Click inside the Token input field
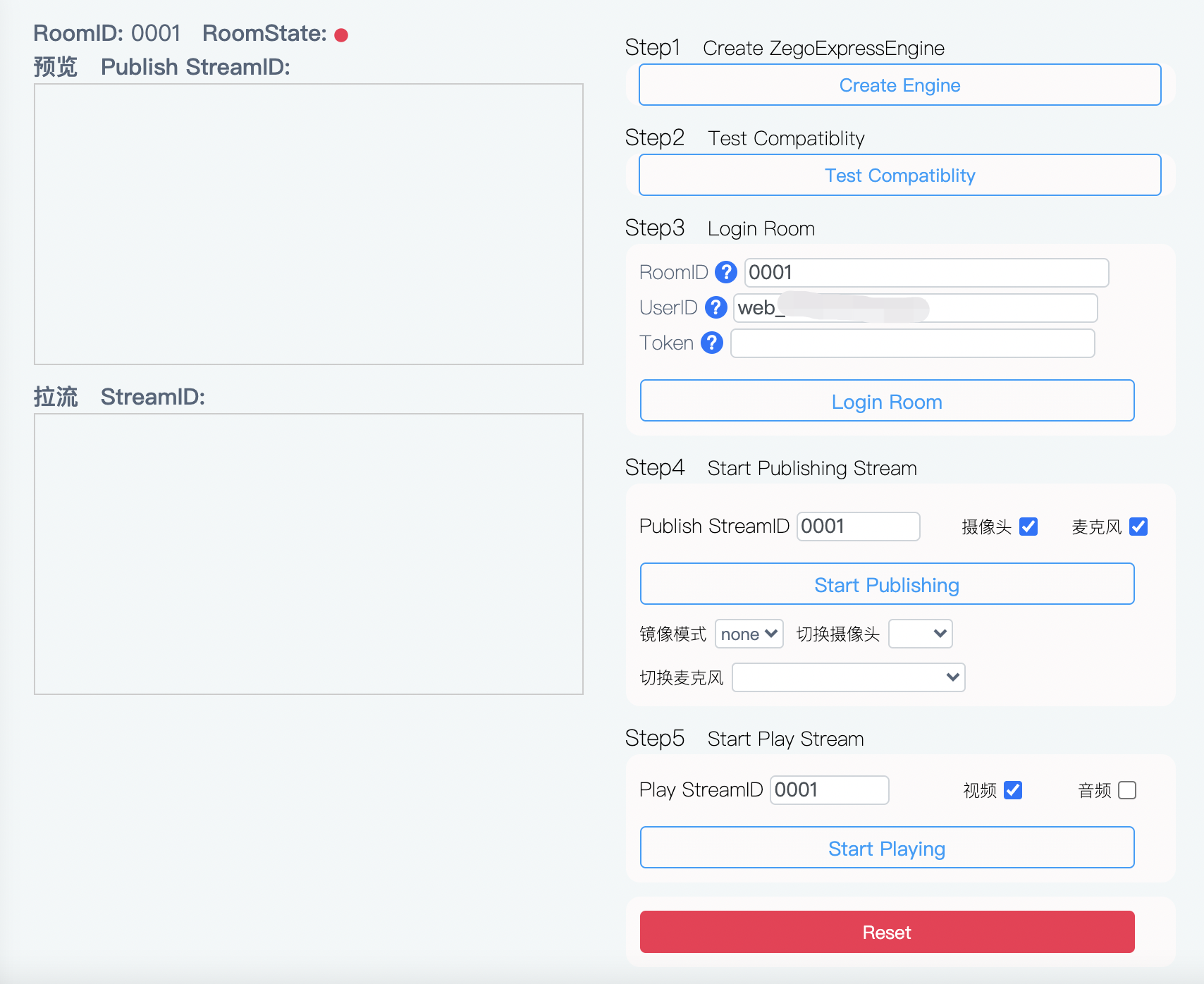This screenshot has width=1204, height=984. point(912,343)
